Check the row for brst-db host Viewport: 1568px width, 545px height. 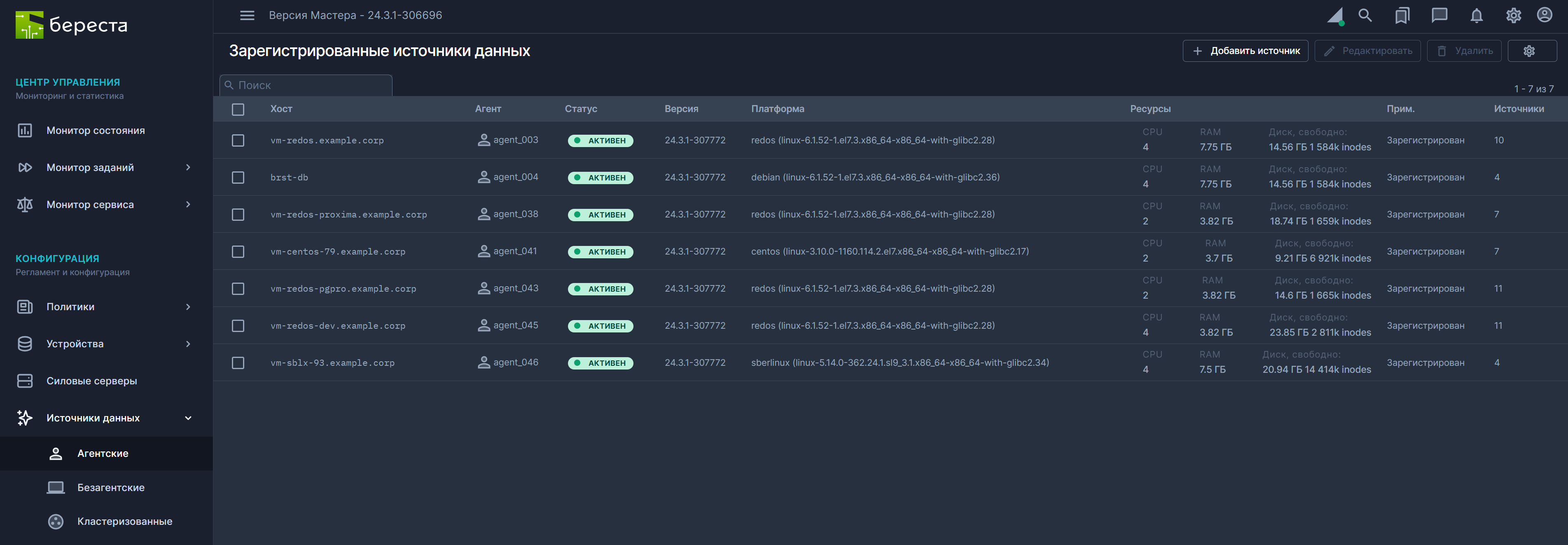[x=238, y=177]
